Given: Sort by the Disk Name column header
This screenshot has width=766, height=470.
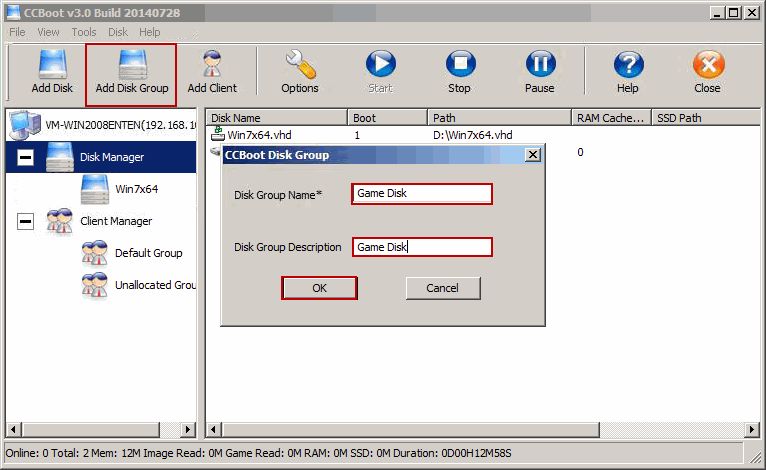Looking at the screenshot, I should tap(277, 118).
